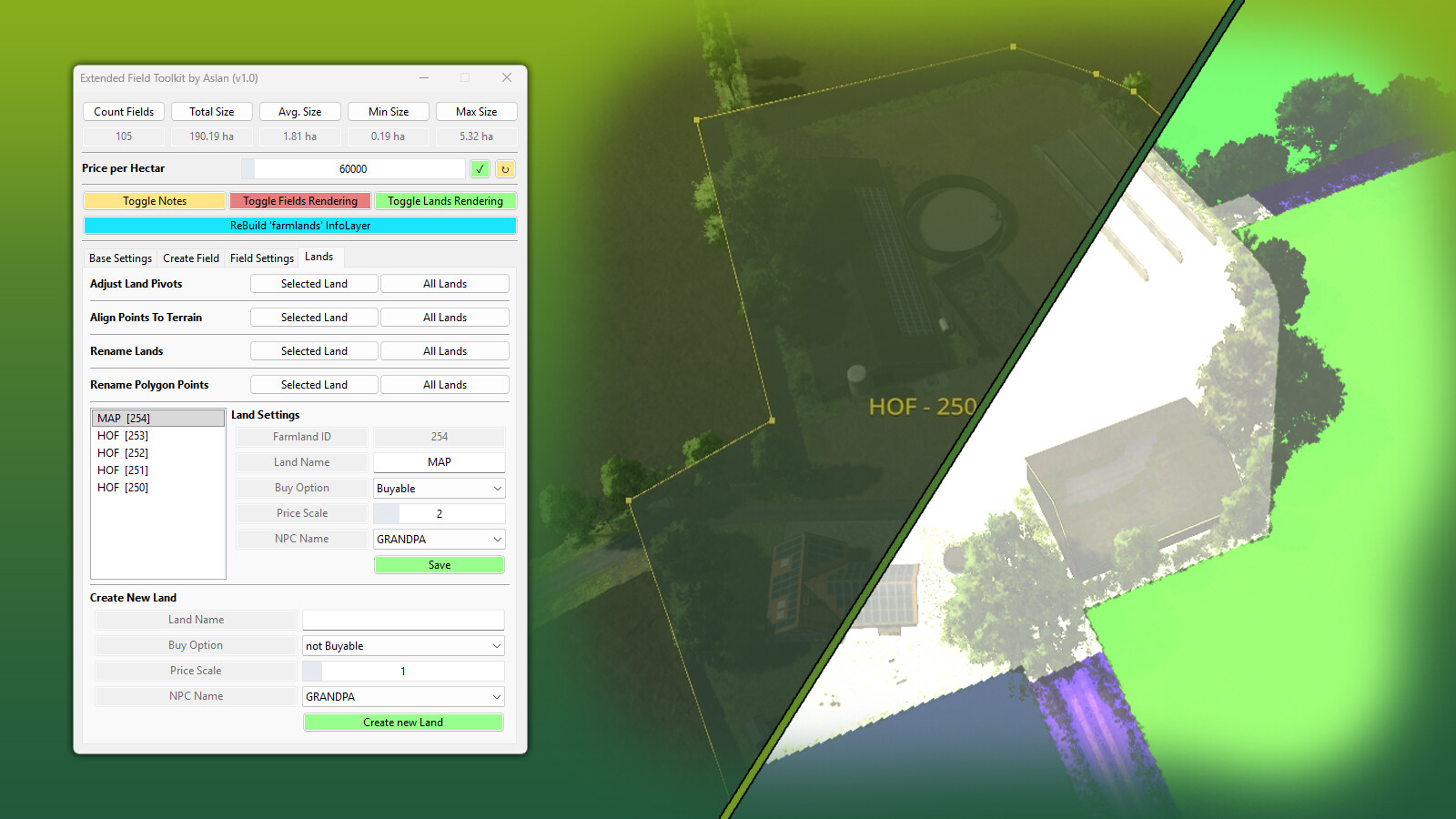This screenshot has height=819, width=1456.
Task: Expand the not Buyable option dropdown
Action: pos(403,645)
